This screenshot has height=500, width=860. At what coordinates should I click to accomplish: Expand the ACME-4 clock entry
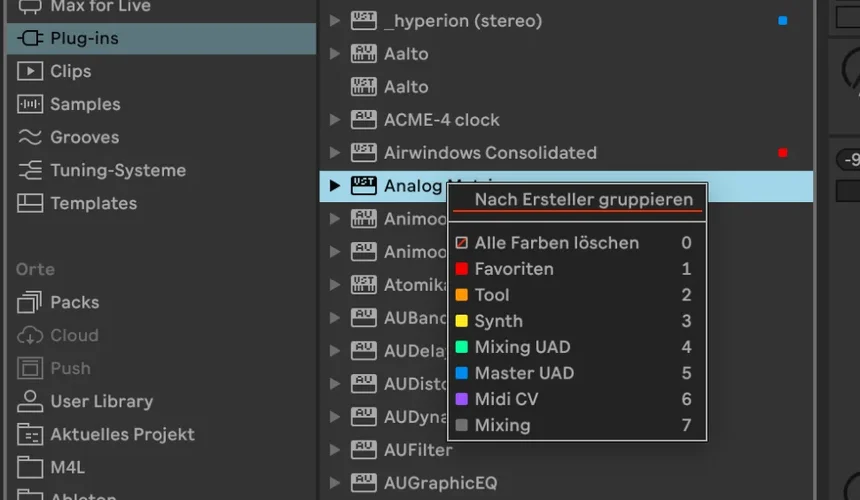click(x=335, y=119)
